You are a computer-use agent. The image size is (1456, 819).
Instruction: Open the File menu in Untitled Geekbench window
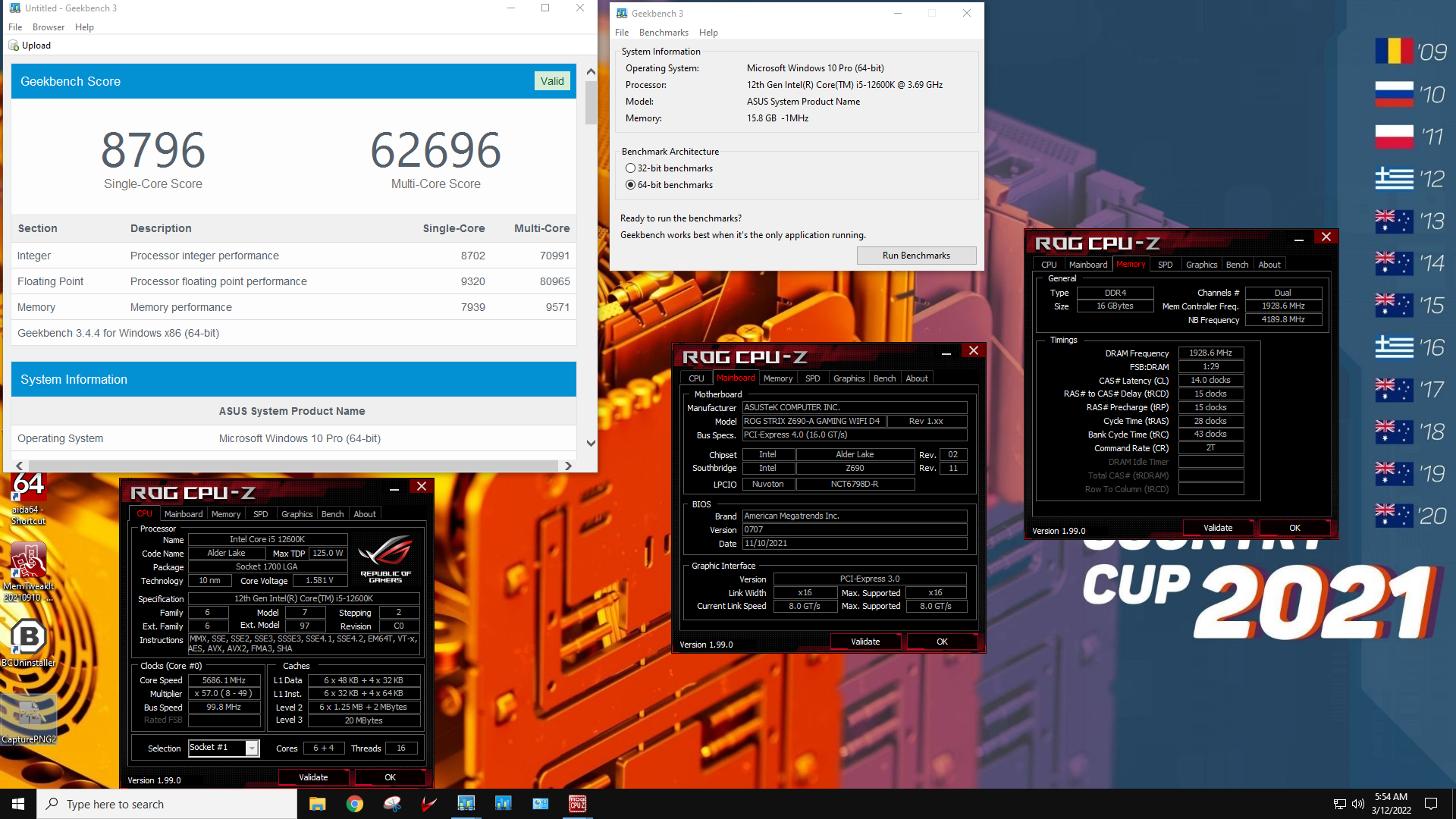pos(15,27)
